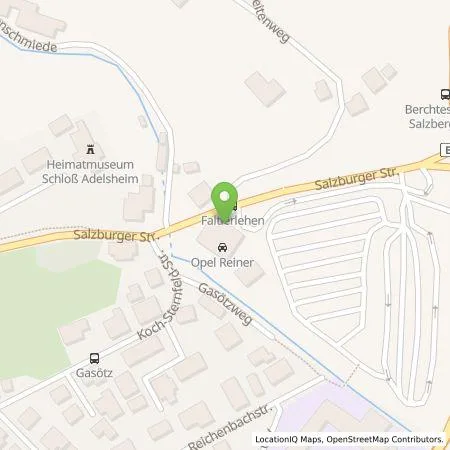
Task: Click the western Salzburger Str. road label
Action: (x=116, y=235)
